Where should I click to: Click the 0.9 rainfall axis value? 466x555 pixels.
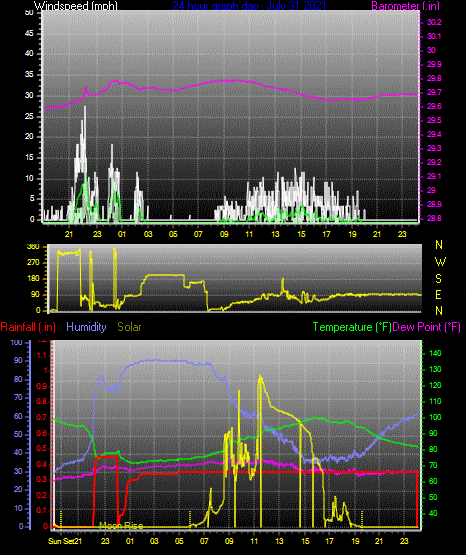[x=42, y=386]
